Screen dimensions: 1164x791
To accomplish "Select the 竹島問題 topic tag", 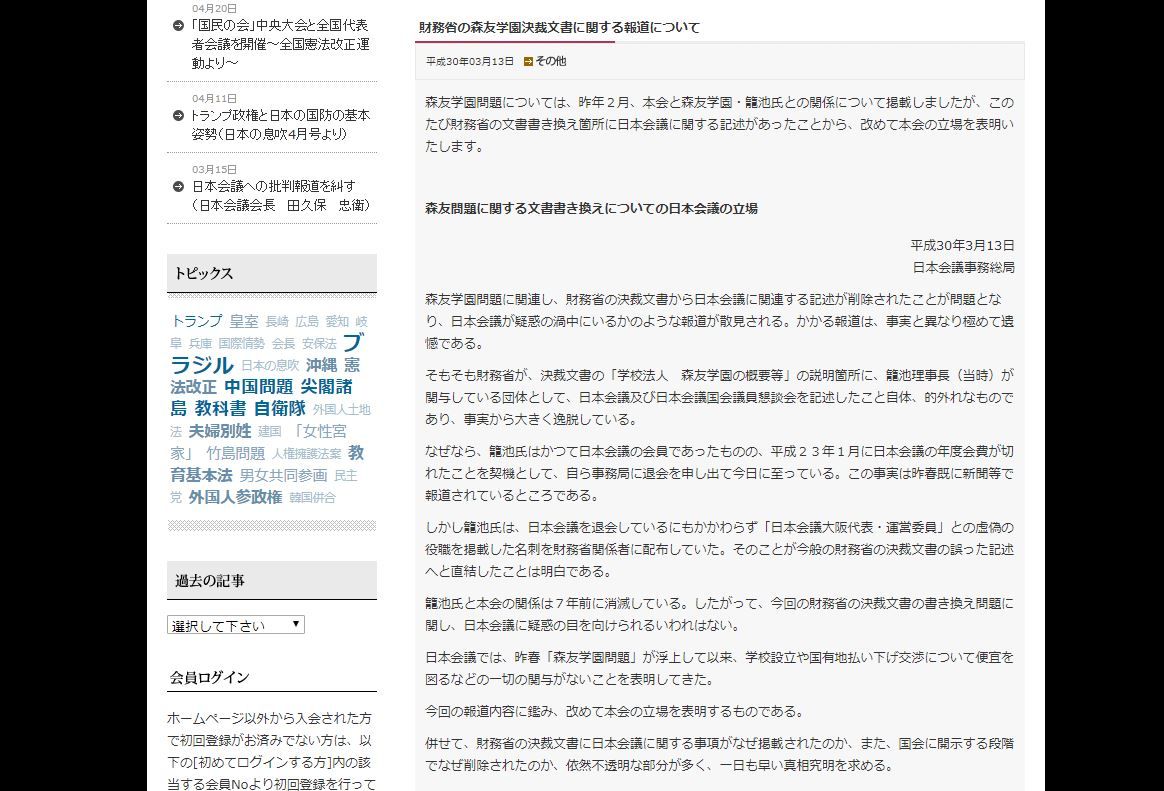I will pyautogui.click(x=235, y=453).
